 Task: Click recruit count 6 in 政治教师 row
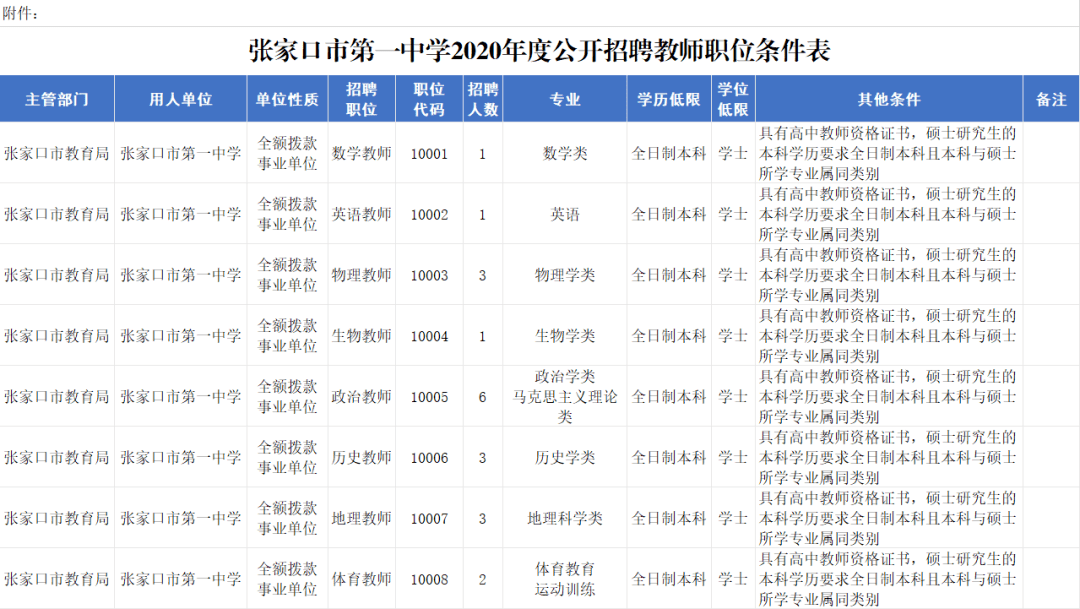pyautogui.click(x=482, y=397)
